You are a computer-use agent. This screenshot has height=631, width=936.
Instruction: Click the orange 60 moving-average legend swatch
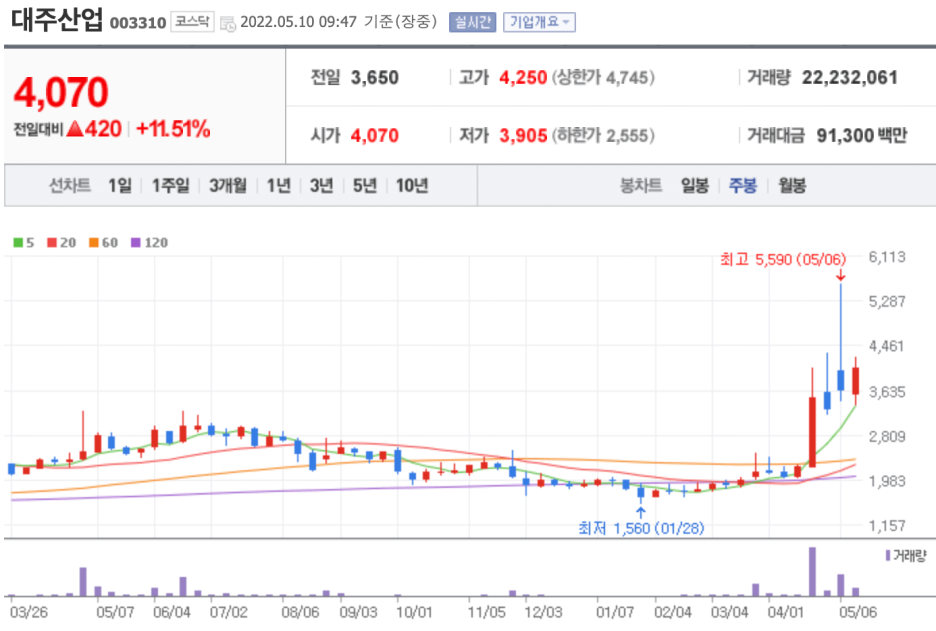[x=94, y=242]
